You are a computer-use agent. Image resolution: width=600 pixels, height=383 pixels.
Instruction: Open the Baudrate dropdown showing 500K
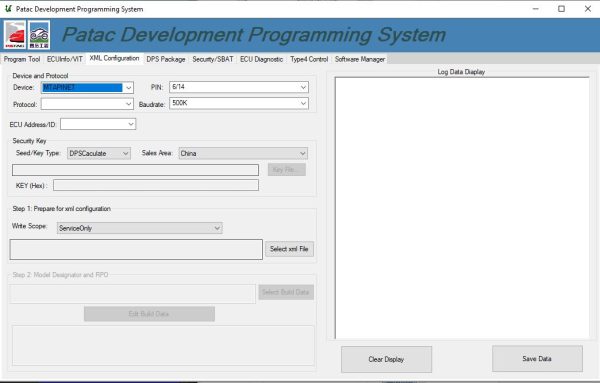[x=303, y=103]
